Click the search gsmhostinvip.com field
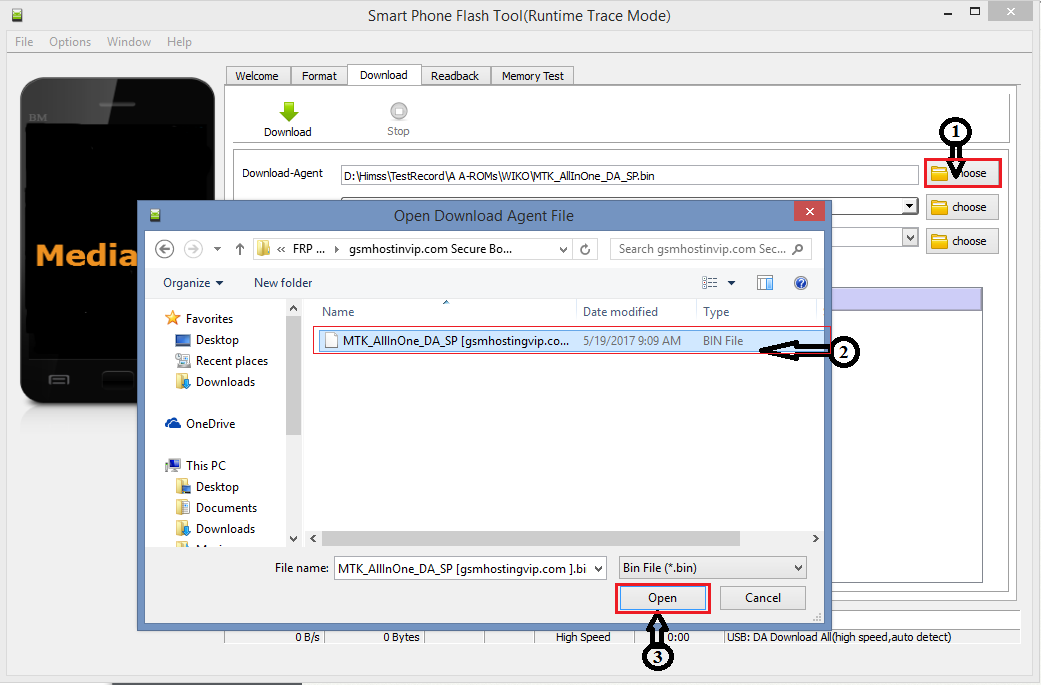The image size is (1041, 685). tap(710, 249)
